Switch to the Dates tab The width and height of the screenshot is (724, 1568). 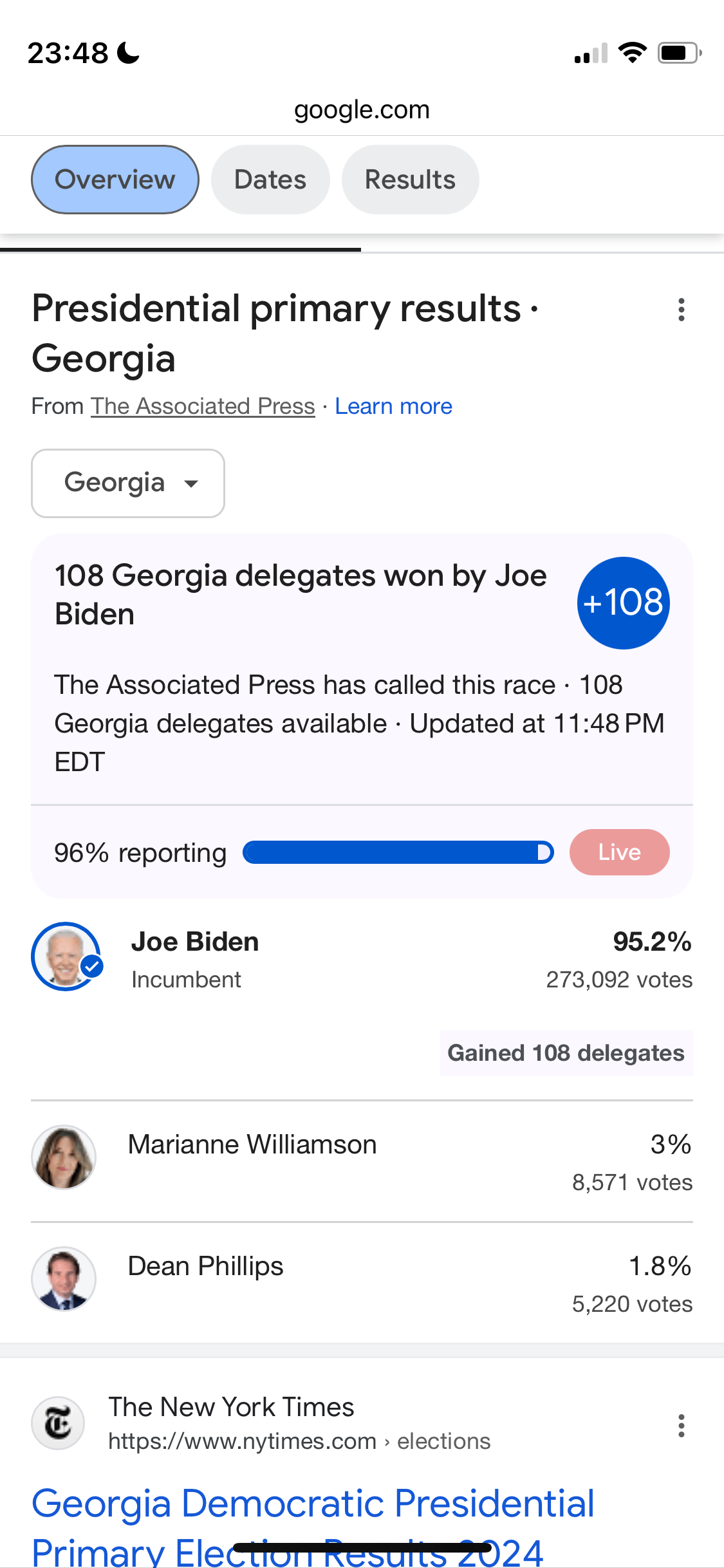270,180
